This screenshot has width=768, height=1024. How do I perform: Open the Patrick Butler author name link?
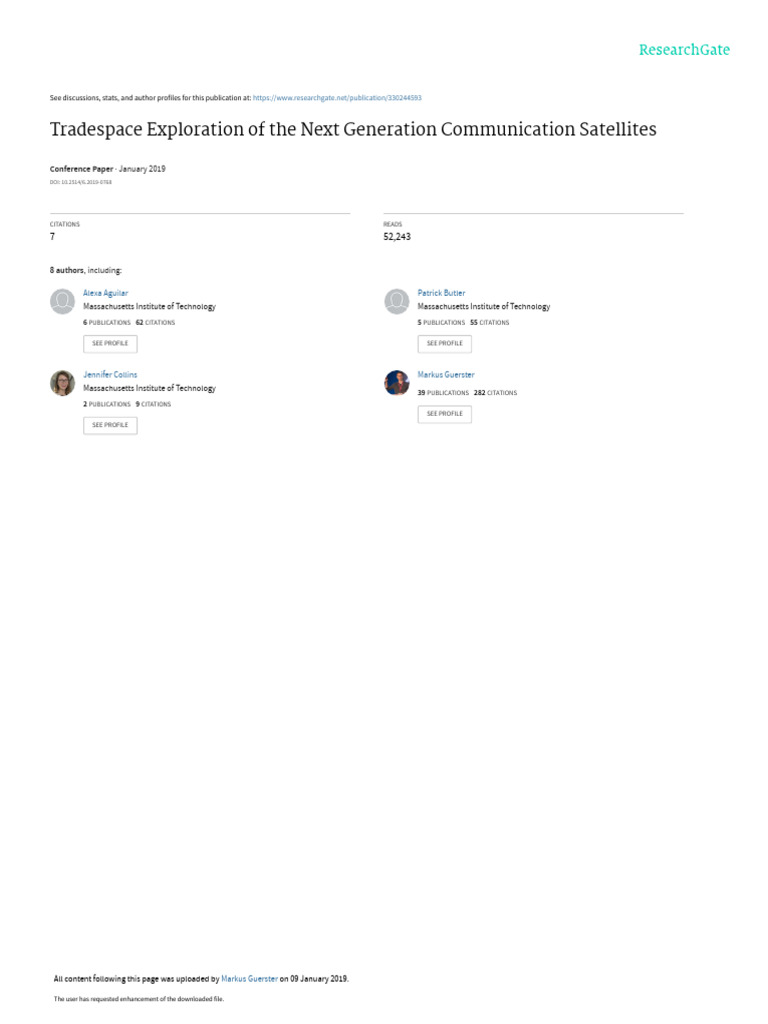pos(441,293)
